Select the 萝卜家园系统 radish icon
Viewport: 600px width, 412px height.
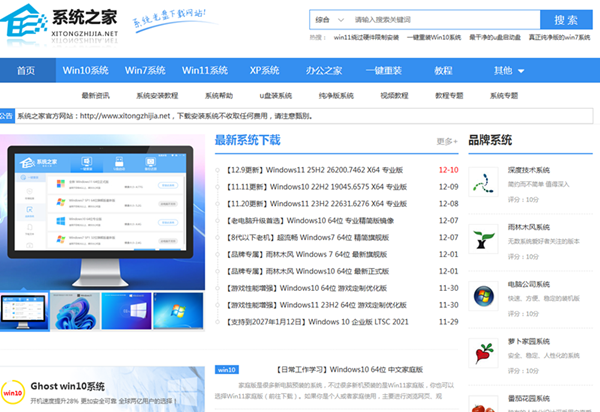(485, 352)
